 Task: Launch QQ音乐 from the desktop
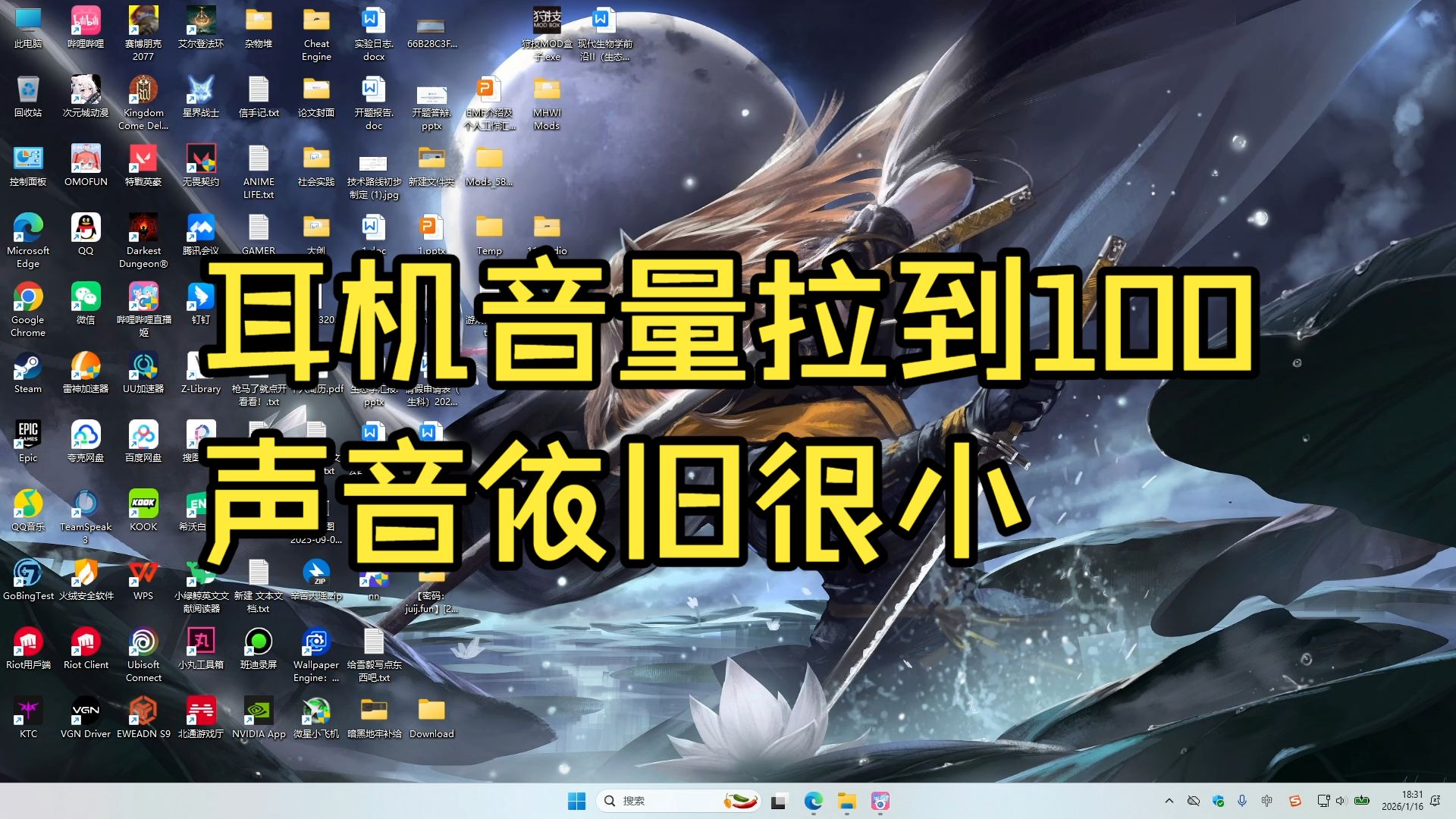[x=28, y=511]
